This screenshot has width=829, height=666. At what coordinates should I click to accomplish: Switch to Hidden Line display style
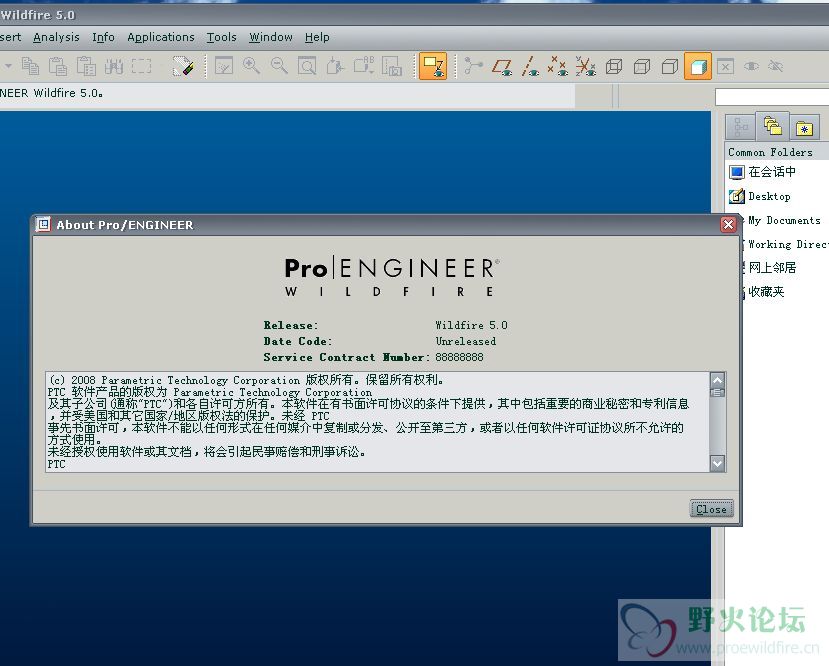(642, 66)
